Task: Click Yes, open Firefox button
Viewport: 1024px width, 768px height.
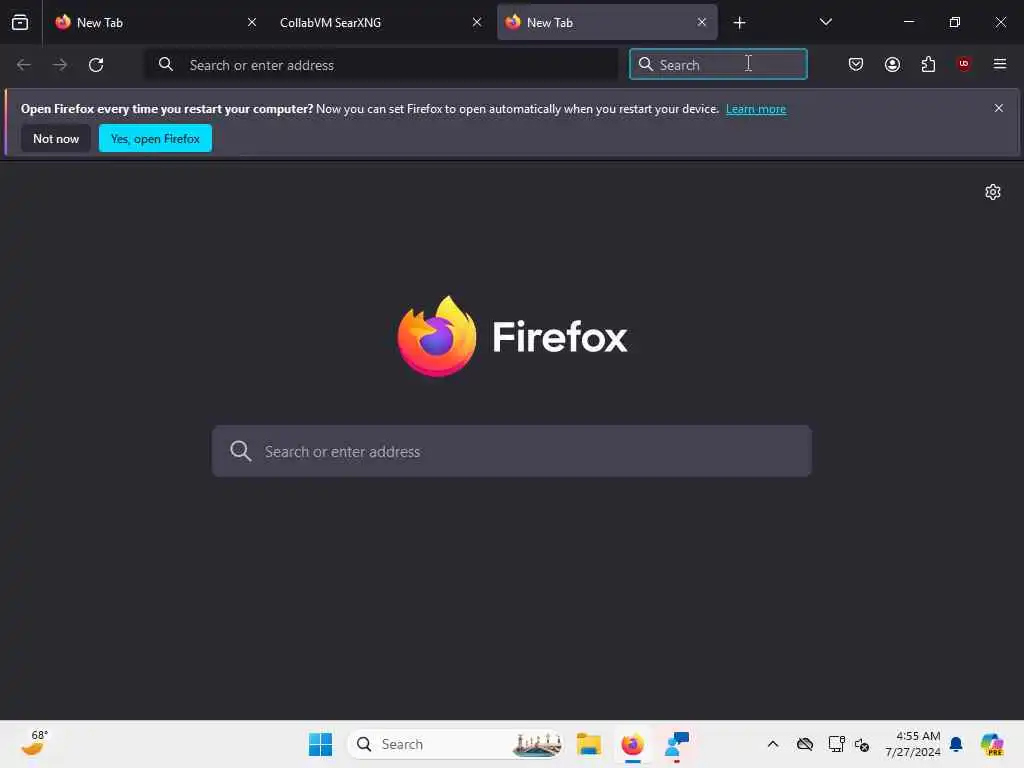Action: click(155, 138)
